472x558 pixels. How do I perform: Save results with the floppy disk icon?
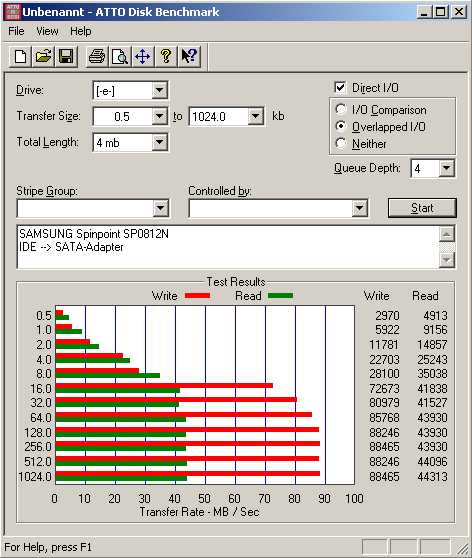tap(66, 56)
